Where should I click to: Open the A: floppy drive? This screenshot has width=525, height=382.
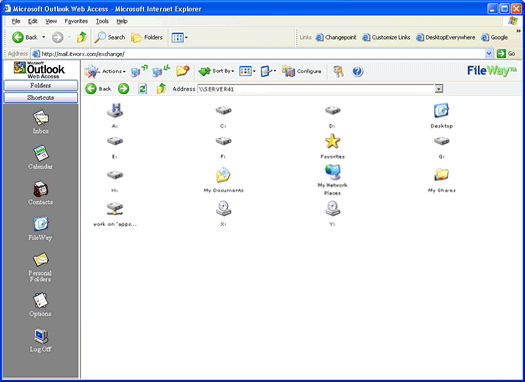(115, 111)
